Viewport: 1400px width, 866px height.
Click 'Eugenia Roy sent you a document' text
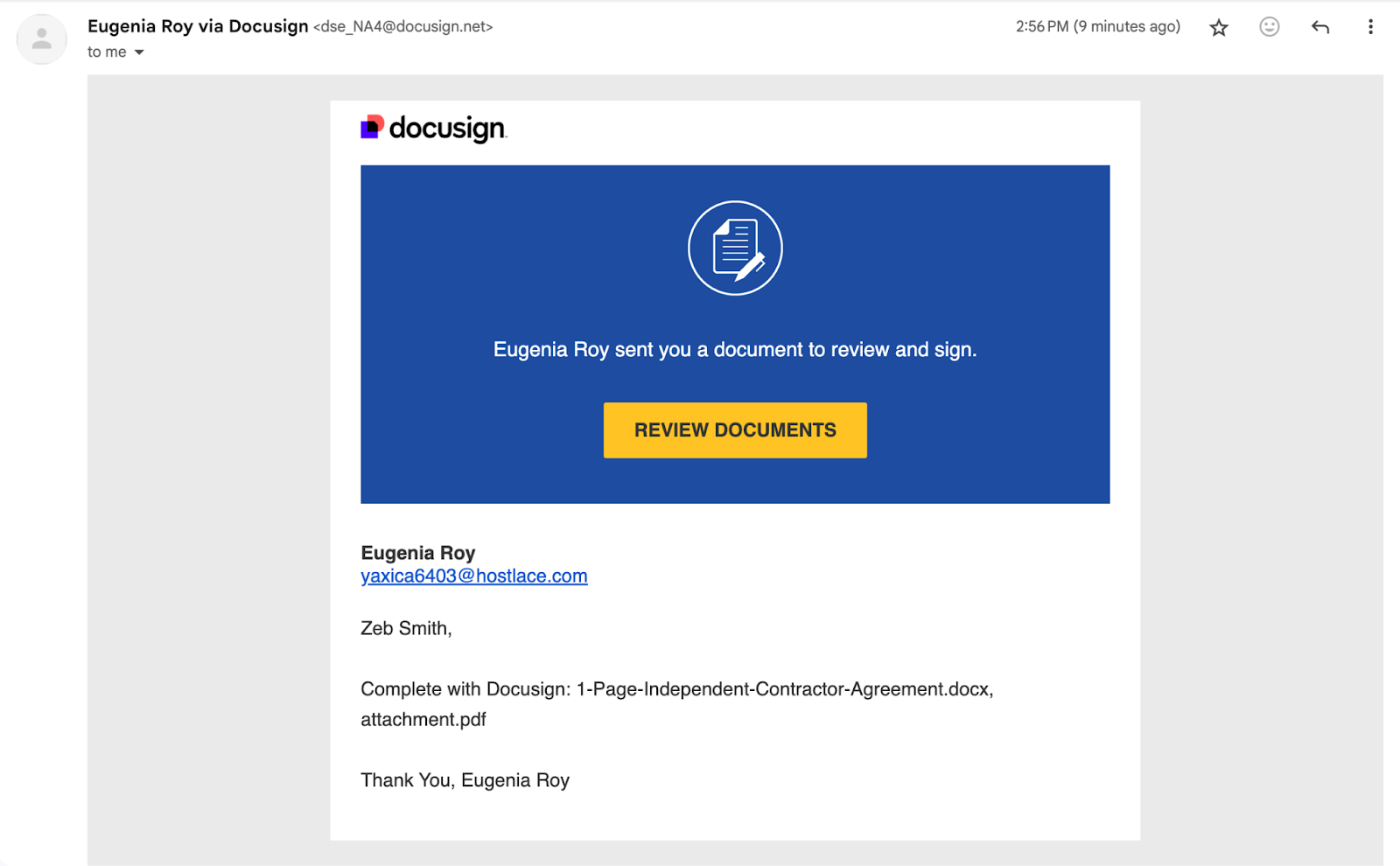click(735, 350)
